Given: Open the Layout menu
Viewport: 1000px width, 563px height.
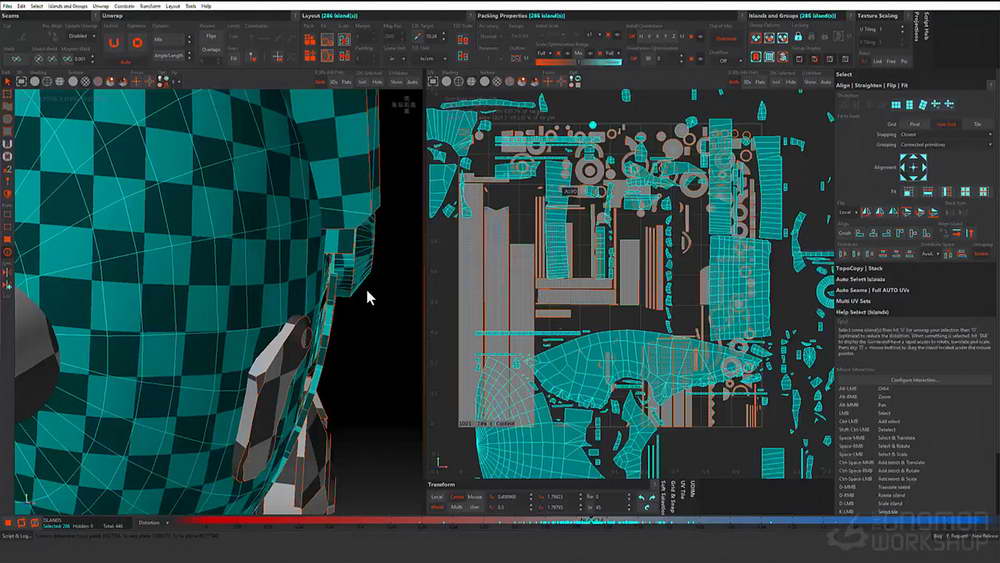Looking at the screenshot, I should 173,6.
